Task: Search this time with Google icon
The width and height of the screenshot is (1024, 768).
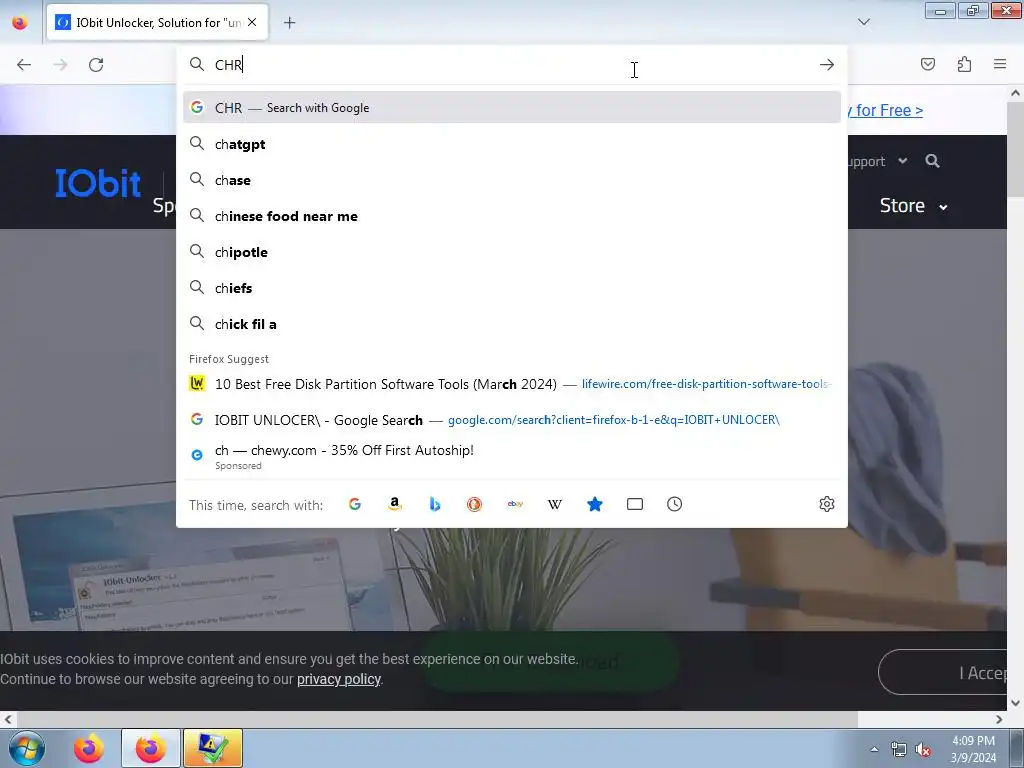Action: [x=355, y=504]
